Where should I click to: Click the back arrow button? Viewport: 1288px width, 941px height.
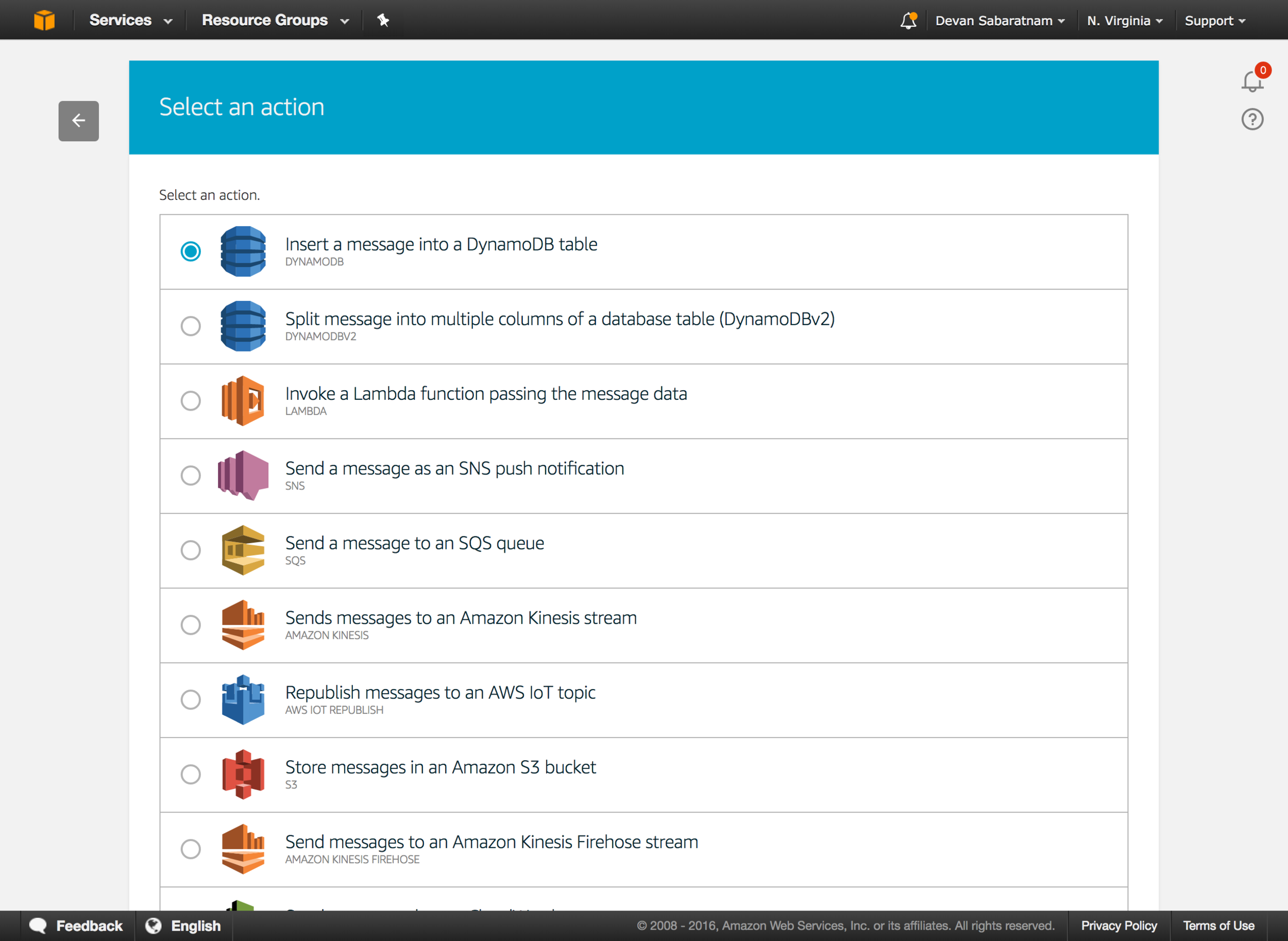point(79,121)
